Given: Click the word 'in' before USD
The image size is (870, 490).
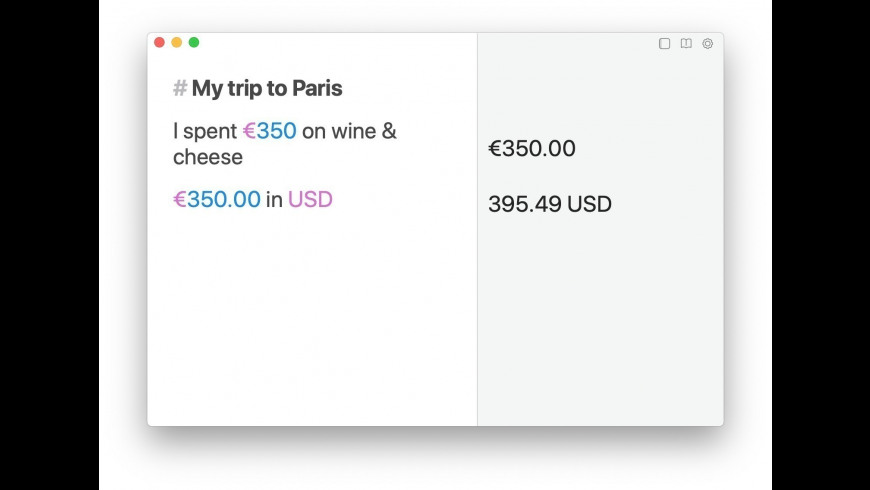Looking at the screenshot, I should (x=274, y=199).
